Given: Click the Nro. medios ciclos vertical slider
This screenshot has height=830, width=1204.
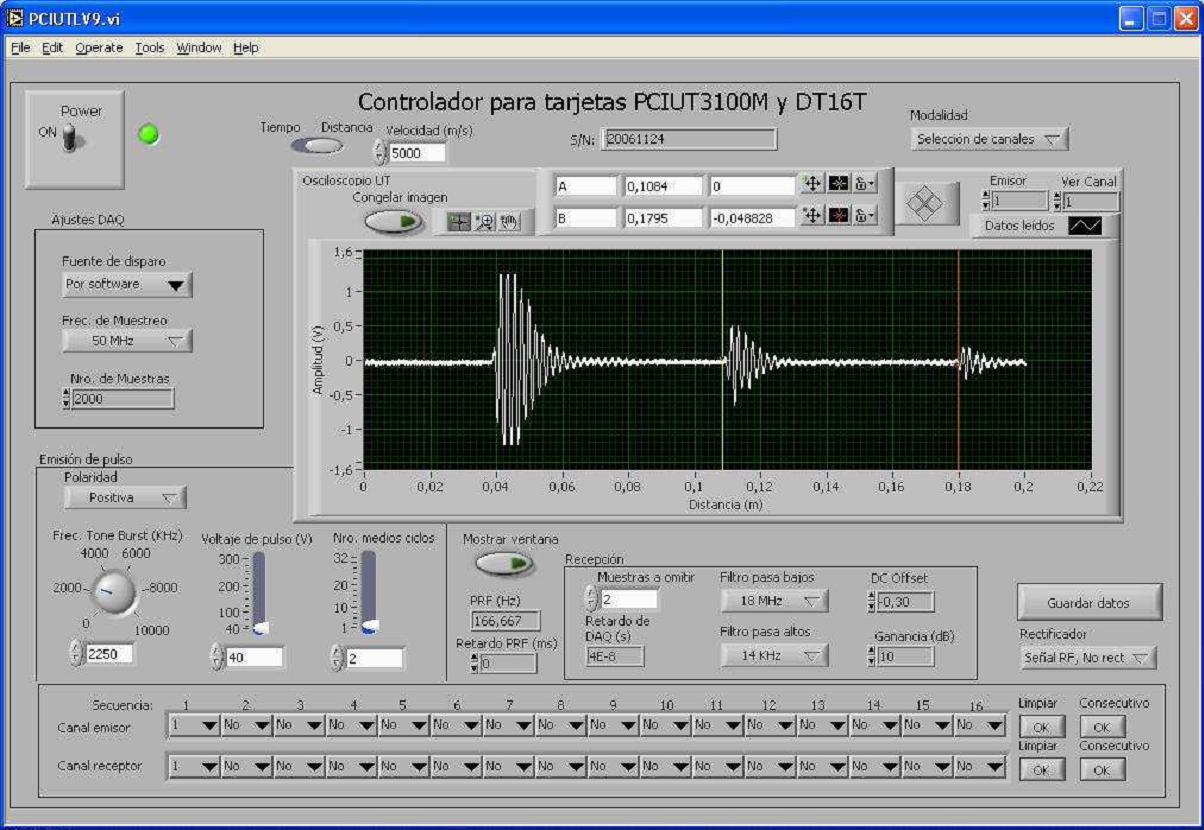Looking at the screenshot, I should [368, 593].
